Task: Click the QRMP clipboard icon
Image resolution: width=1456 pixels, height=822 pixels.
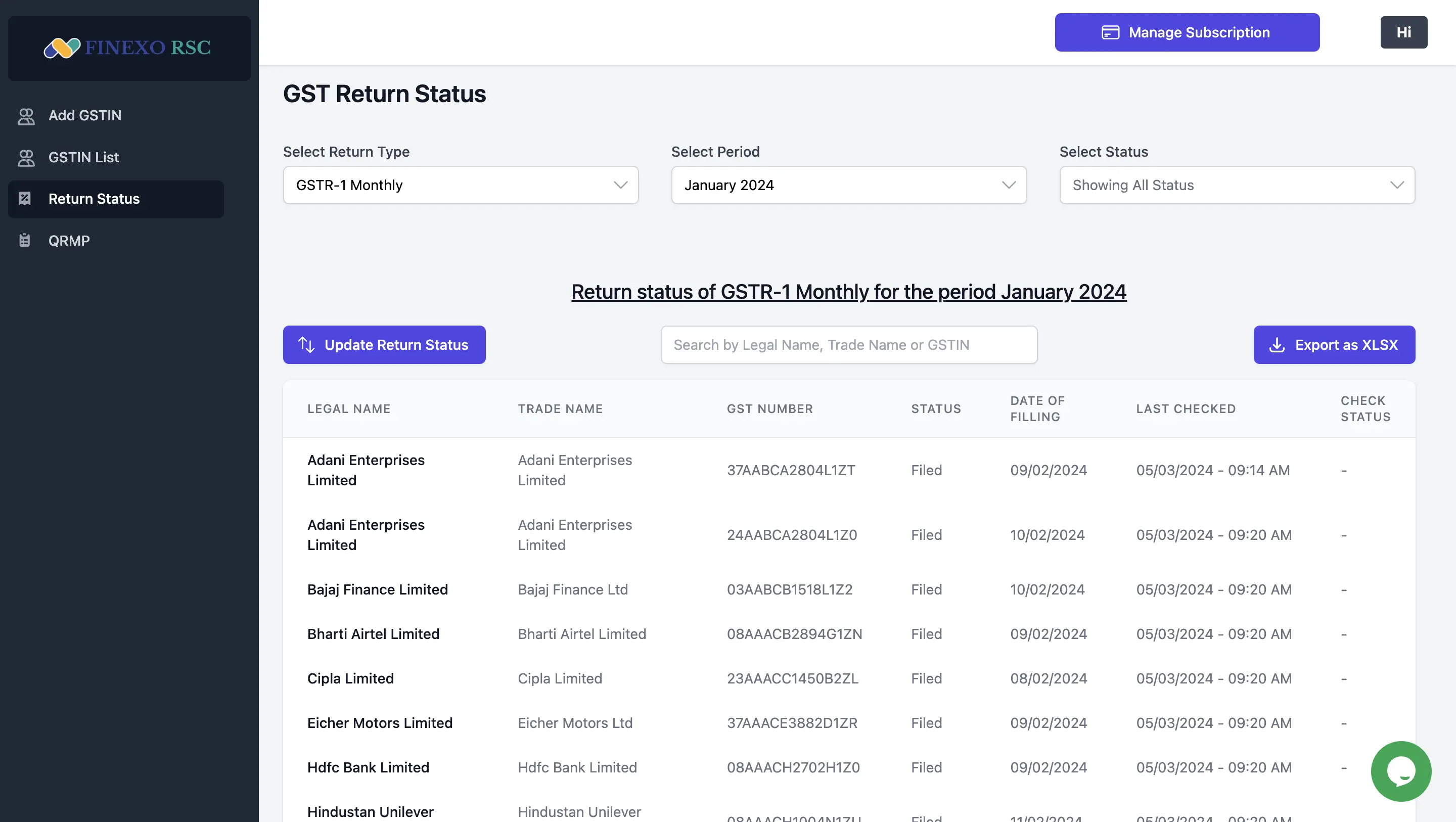Action: [x=25, y=241]
